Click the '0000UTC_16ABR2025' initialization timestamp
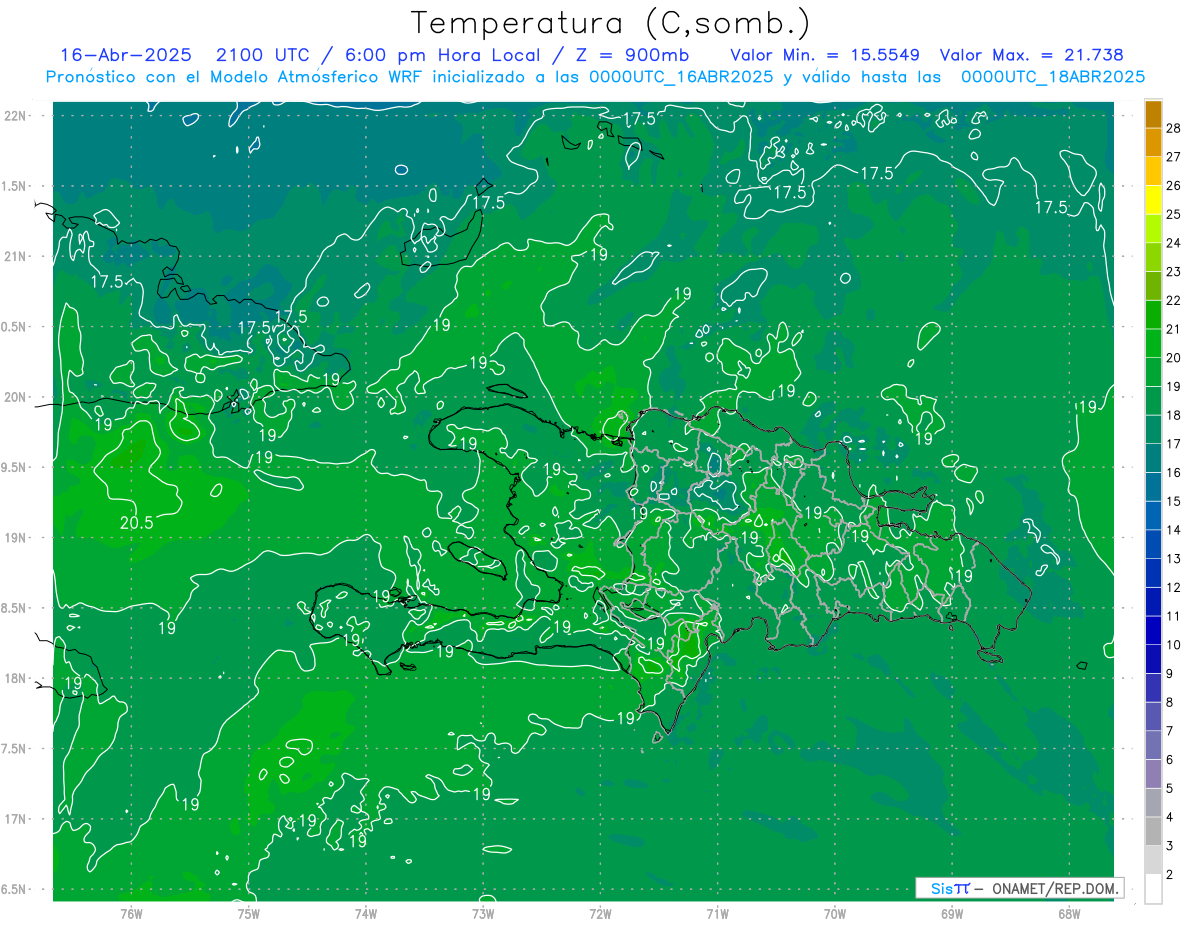Image resolution: width=1200 pixels, height=927 pixels. click(x=682, y=77)
